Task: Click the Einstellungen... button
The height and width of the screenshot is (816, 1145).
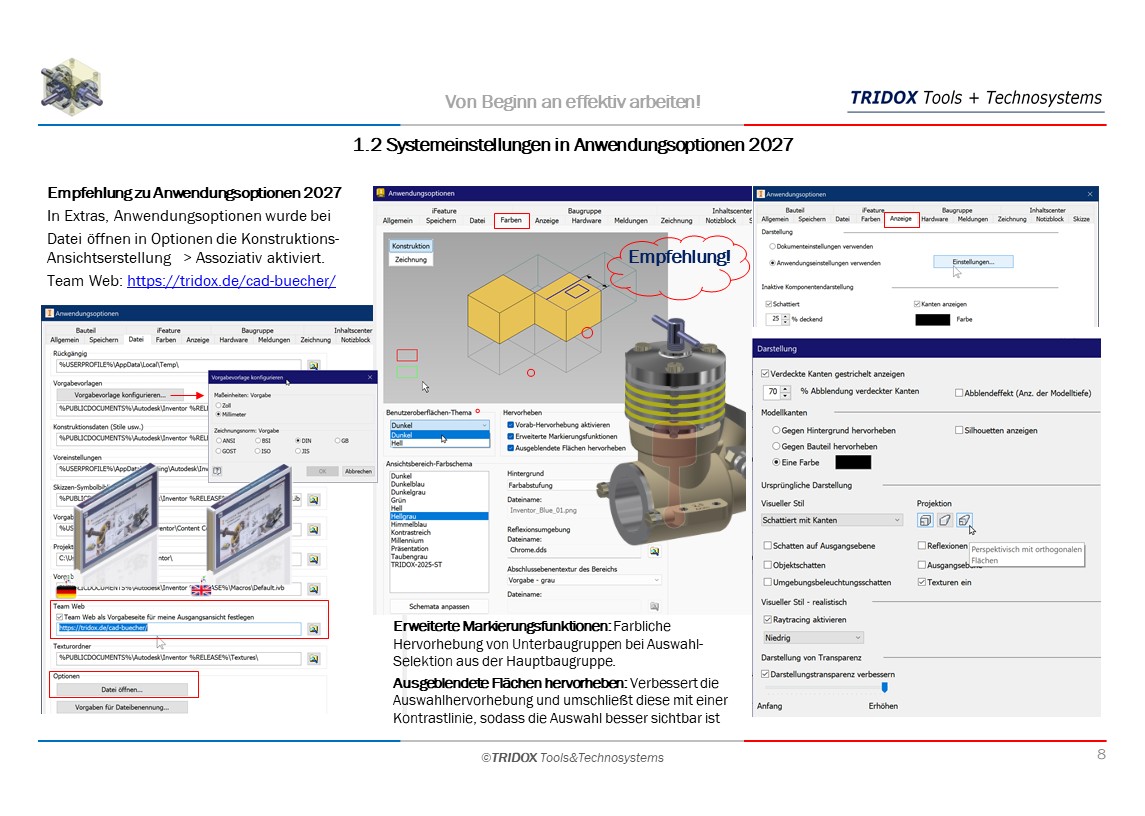Action: (x=973, y=262)
